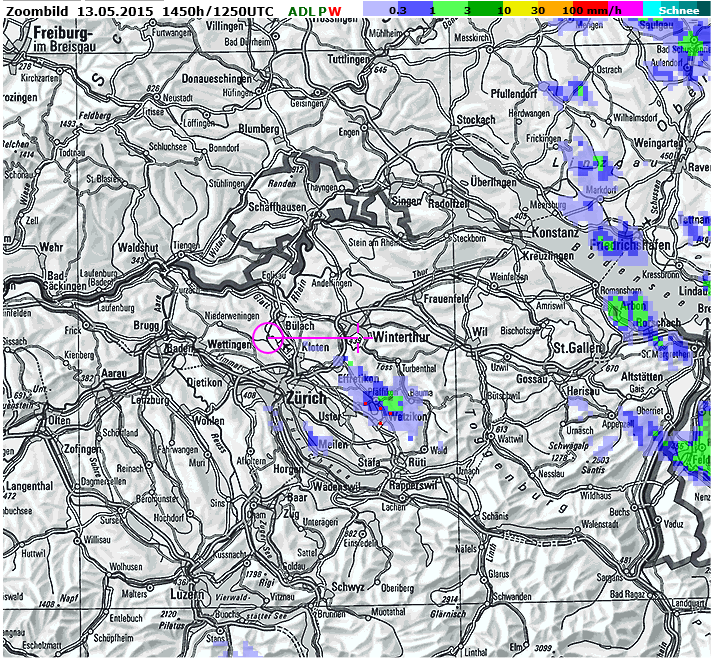
Task: Click the 1450h/1250UTC timestamp
Action: (x=218, y=11)
